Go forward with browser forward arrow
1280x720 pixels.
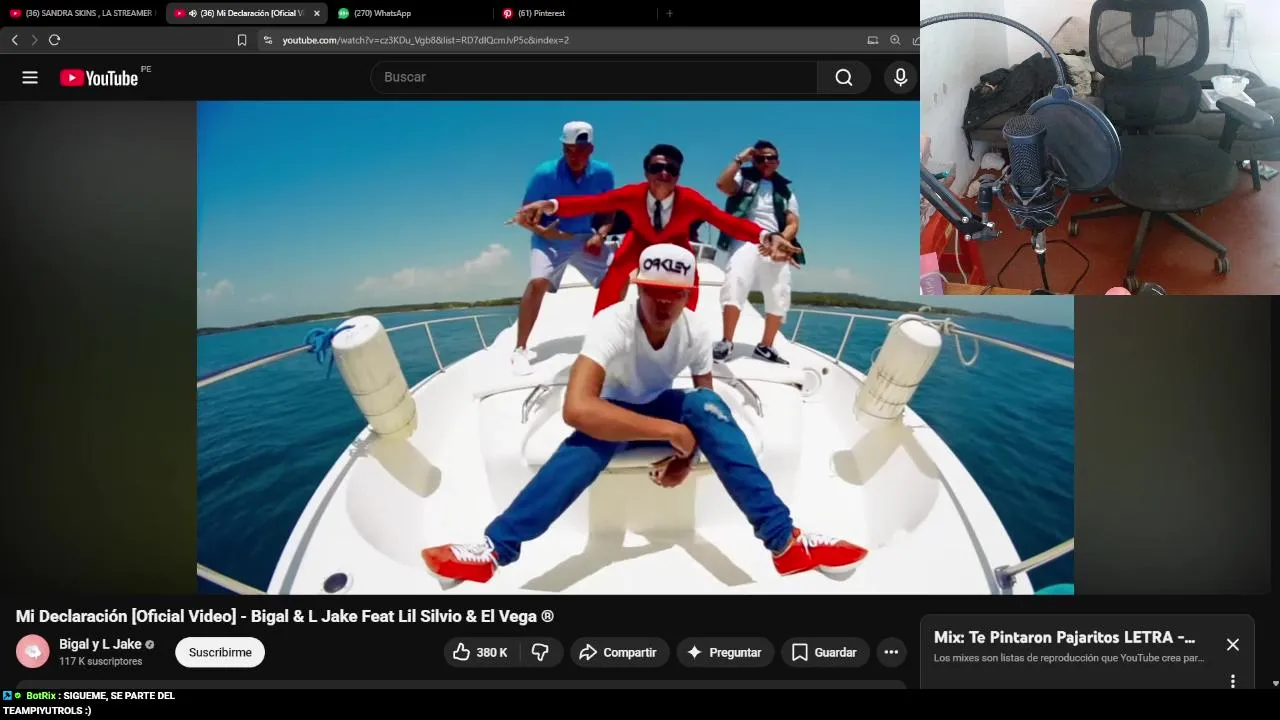click(x=34, y=40)
